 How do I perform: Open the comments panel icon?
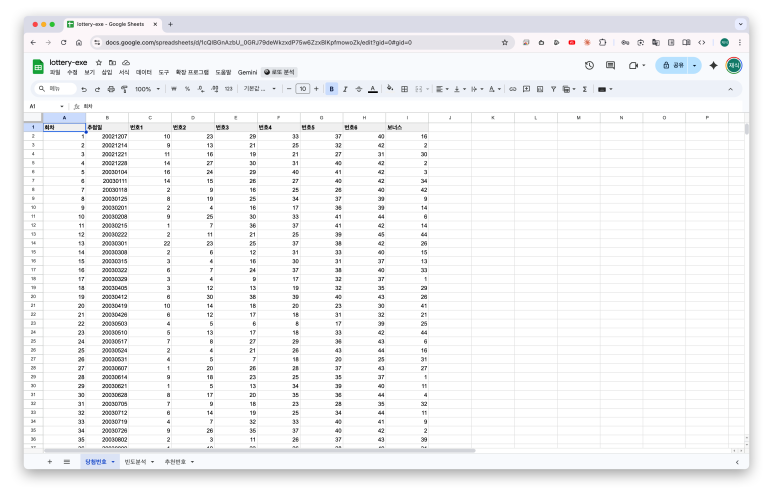610,65
